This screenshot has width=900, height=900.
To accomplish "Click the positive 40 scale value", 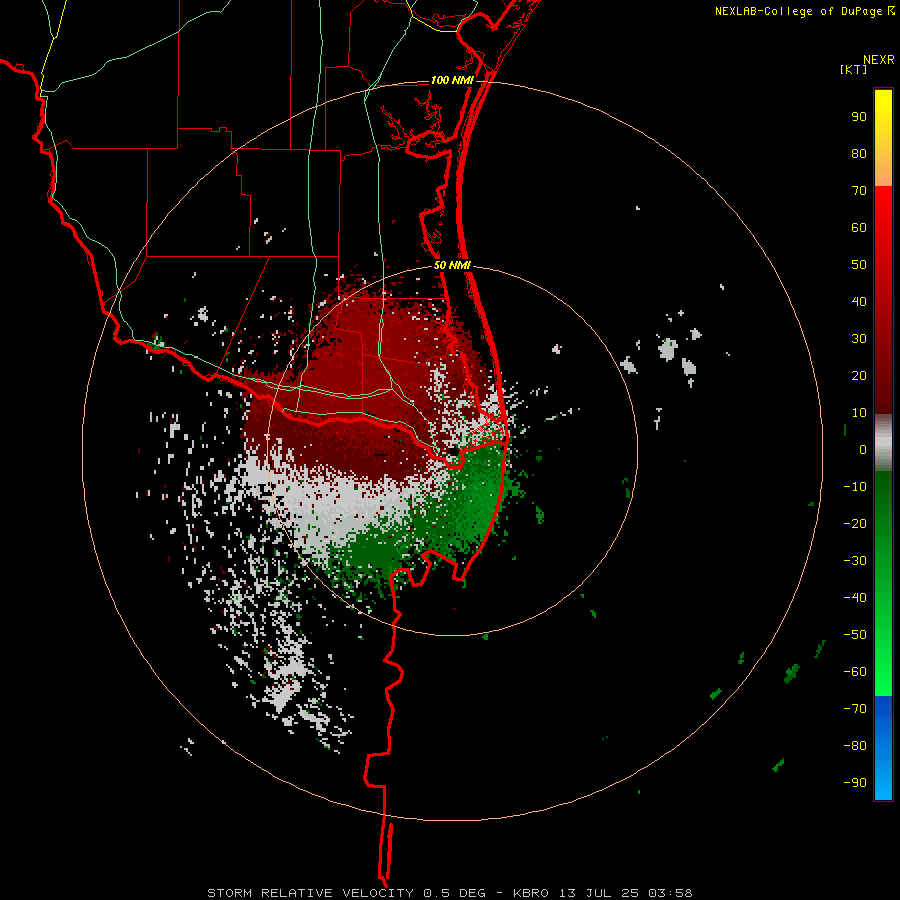I will [859, 301].
